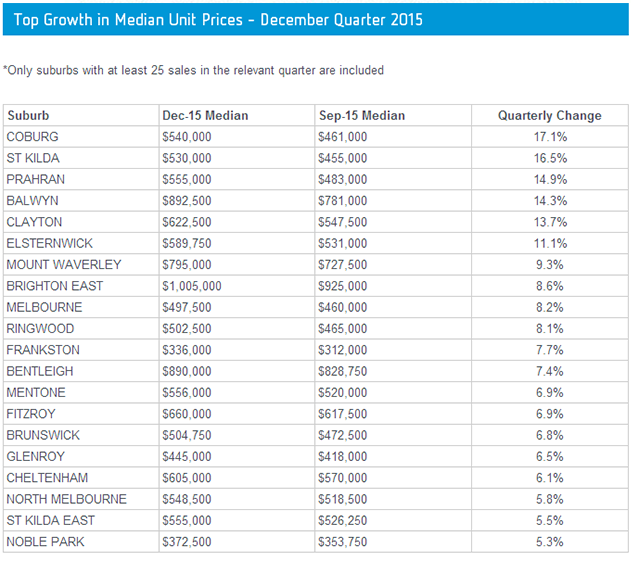Click the Suburb column header
This screenshot has width=631, height=561.
[28, 115]
